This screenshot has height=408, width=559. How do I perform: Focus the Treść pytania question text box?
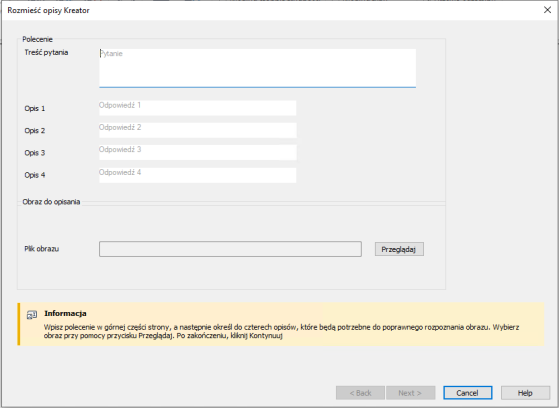click(257, 68)
